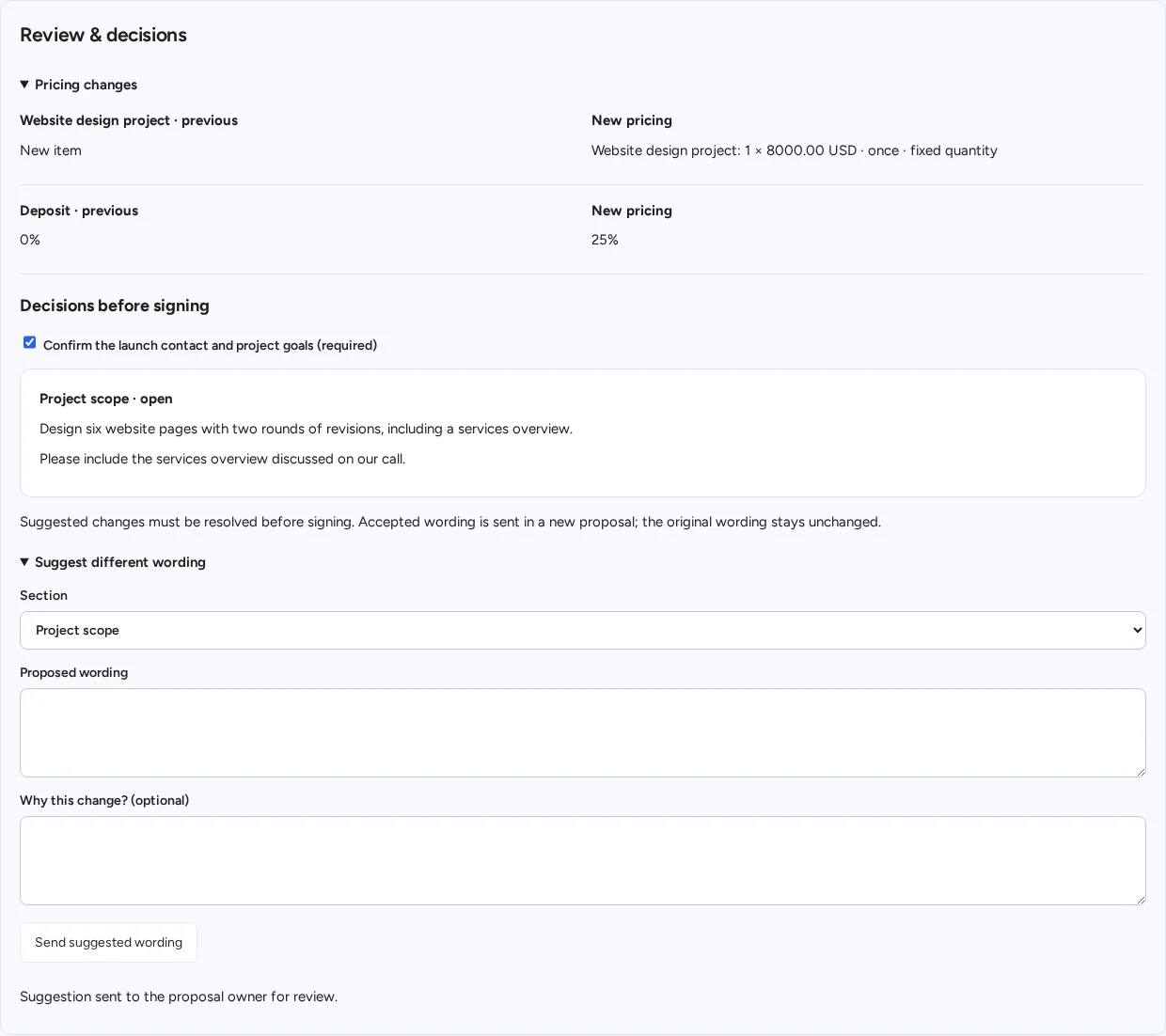This screenshot has height=1036, width=1166.
Task: Select Design six website pages description
Action: pyautogui.click(x=306, y=429)
